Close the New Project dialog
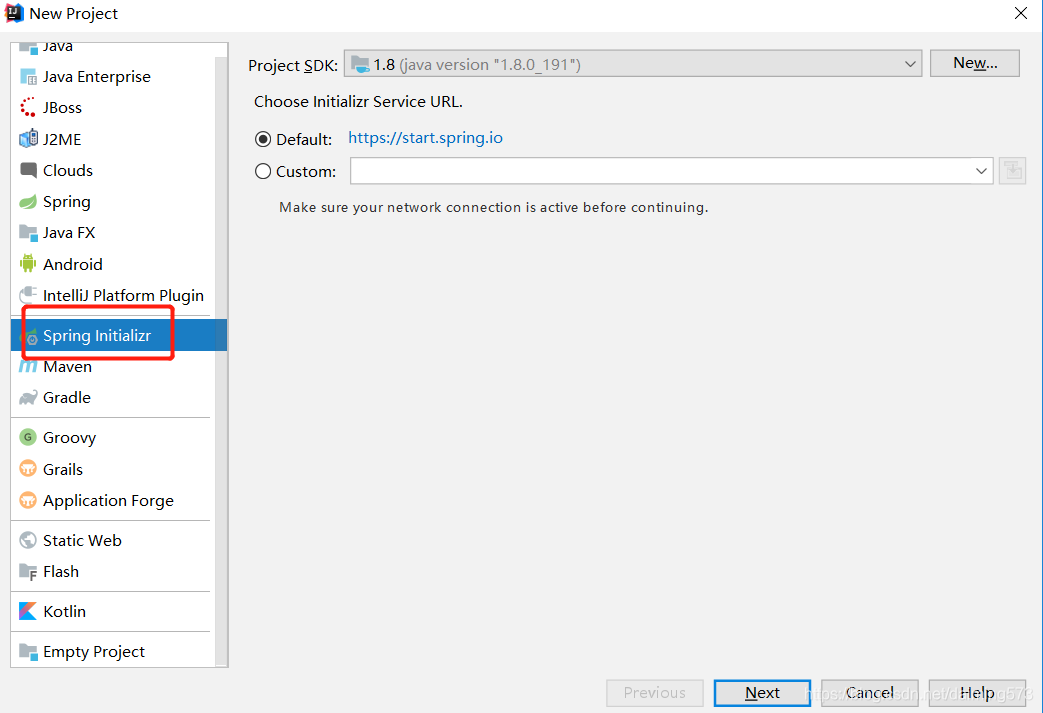The height and width of the screenshot is (713, 1043). click(x=1021, y=13)
